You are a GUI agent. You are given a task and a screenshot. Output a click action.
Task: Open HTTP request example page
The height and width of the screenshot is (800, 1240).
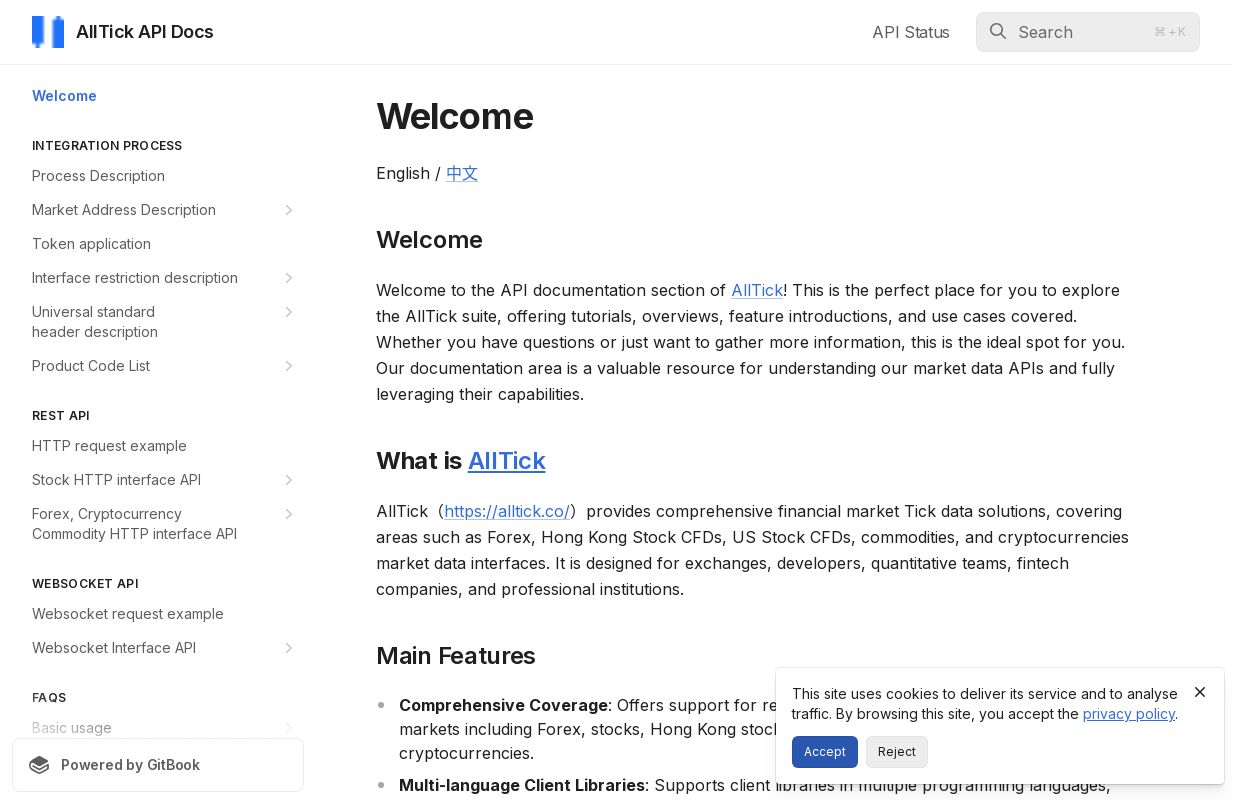click(109, 446)
